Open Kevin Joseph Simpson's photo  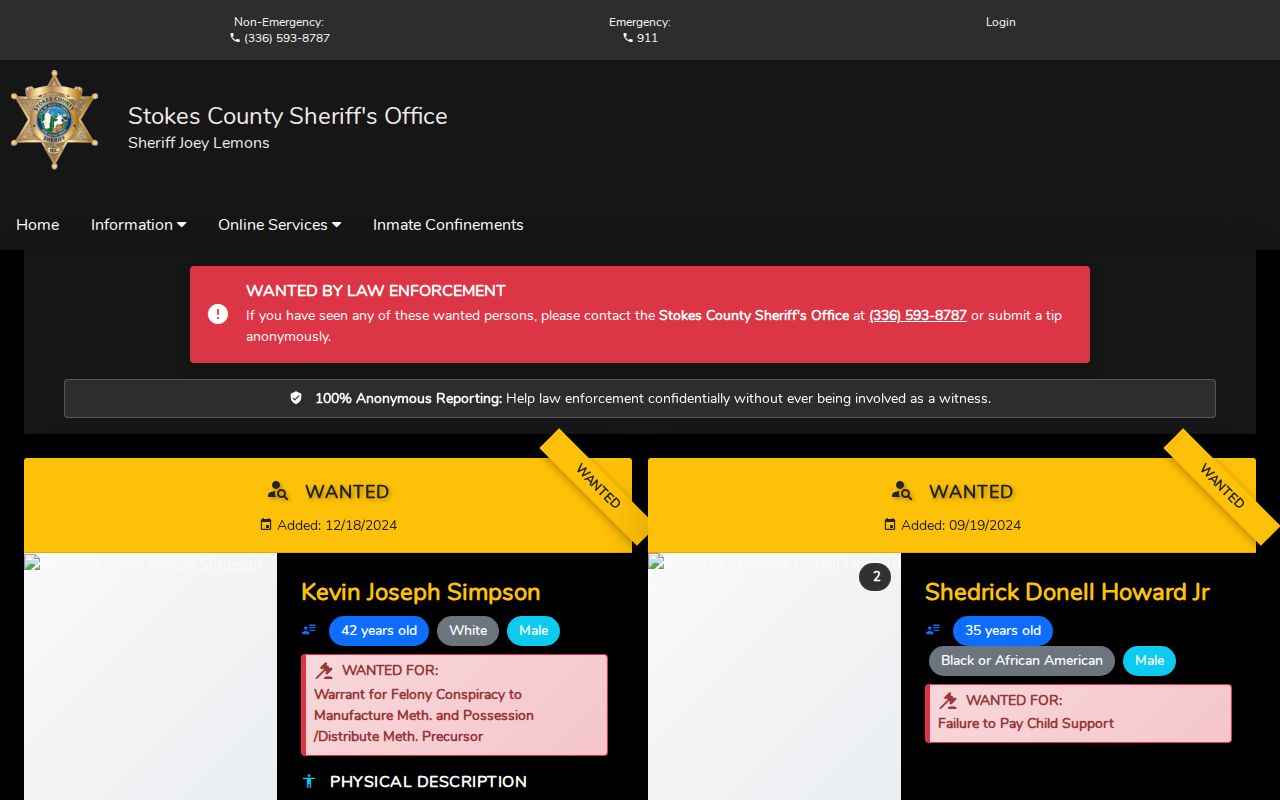(150, 676)
